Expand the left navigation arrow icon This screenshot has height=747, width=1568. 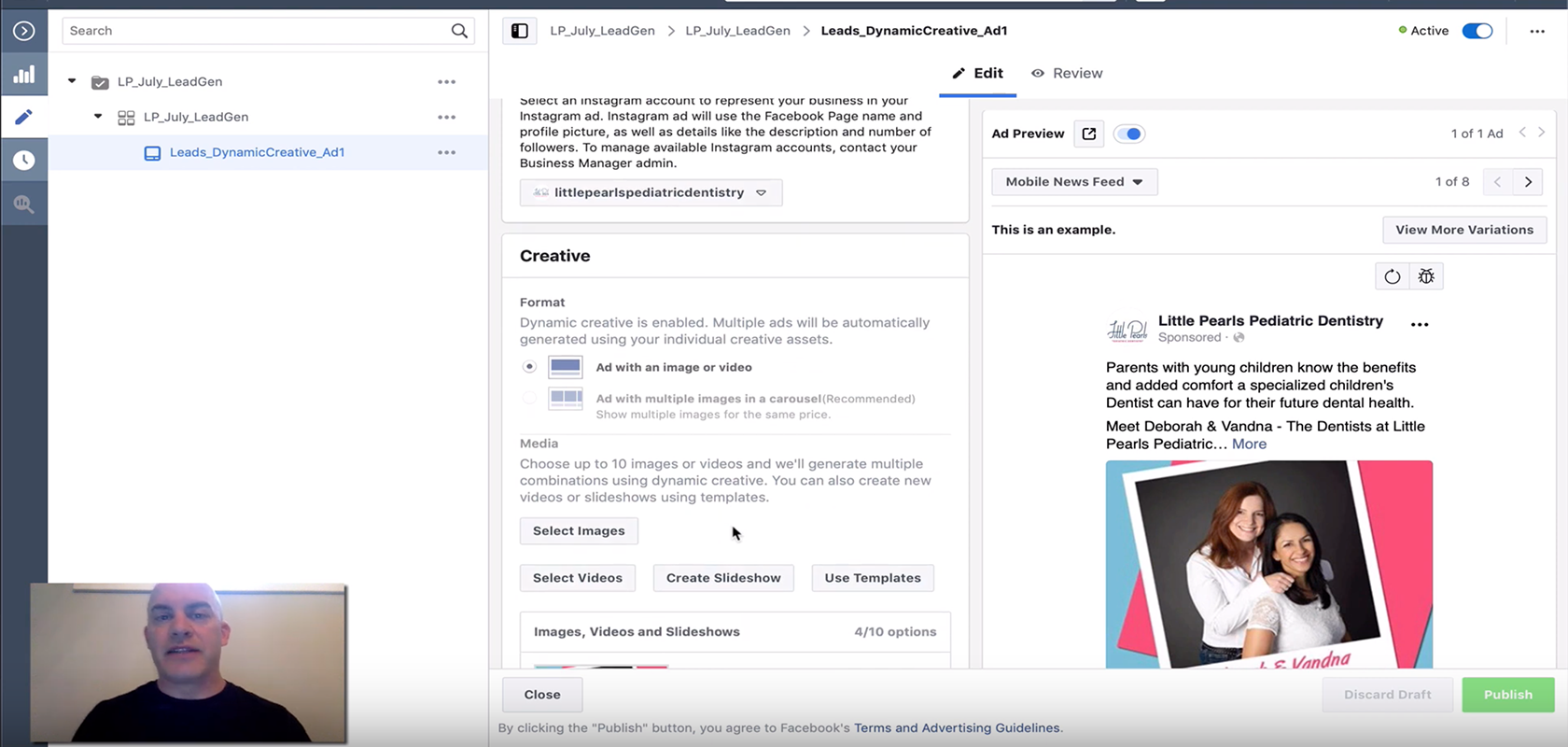click(x=24, y=31)
